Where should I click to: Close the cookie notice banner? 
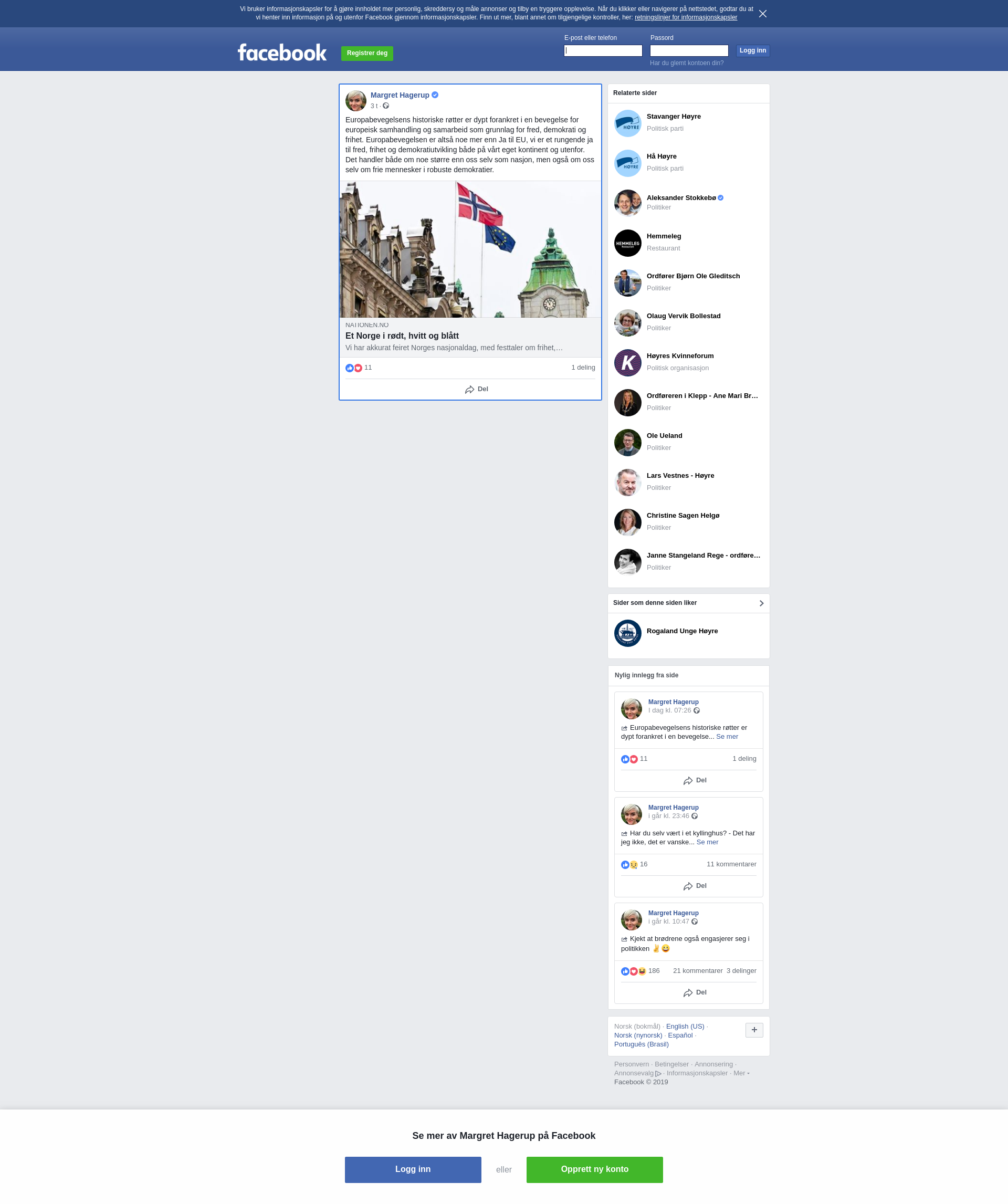tap(763, 14)
